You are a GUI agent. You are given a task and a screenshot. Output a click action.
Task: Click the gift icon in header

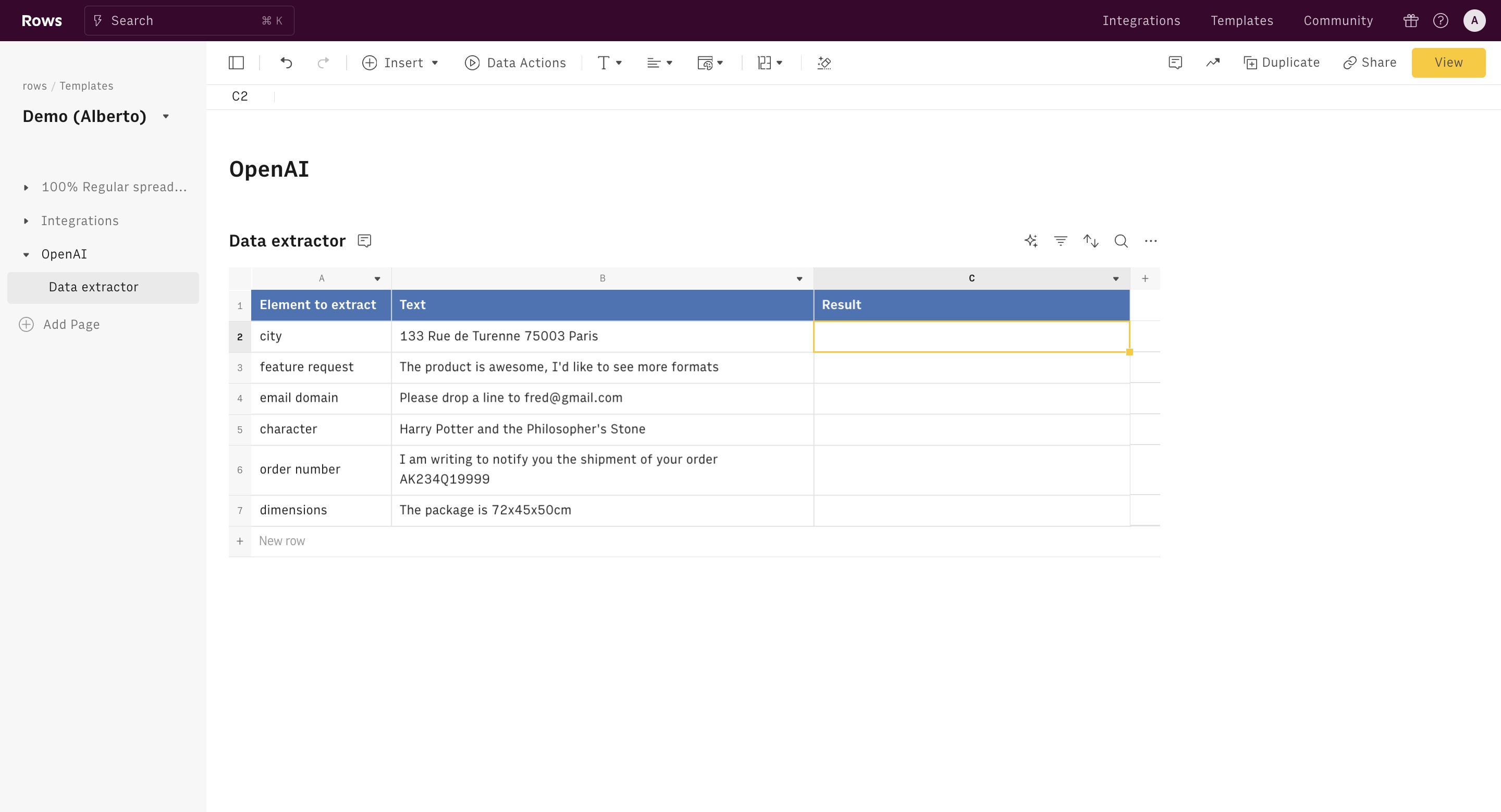(1411, 20)
